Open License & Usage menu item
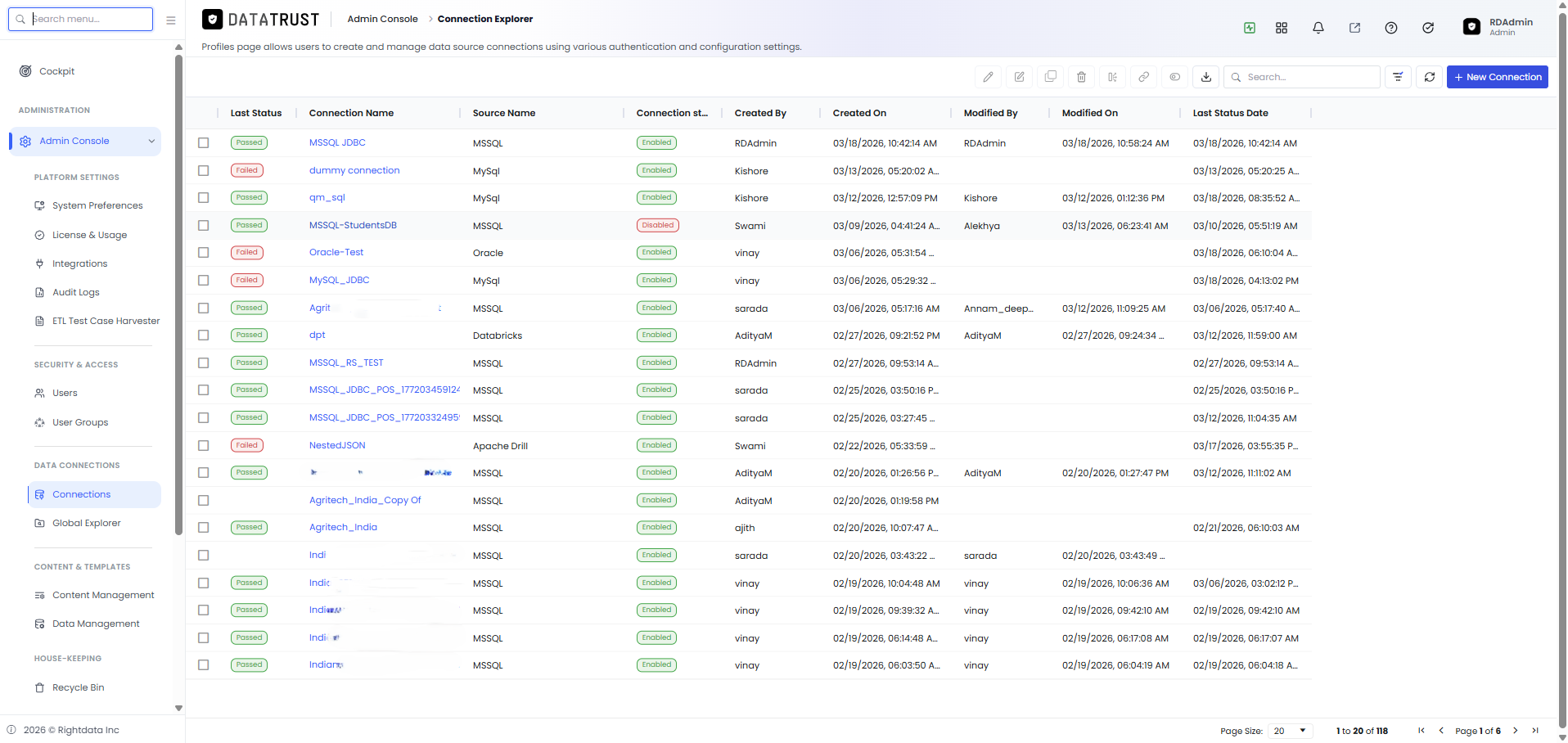The height and width of the screenshot is (743, 1568). [89, 235]
